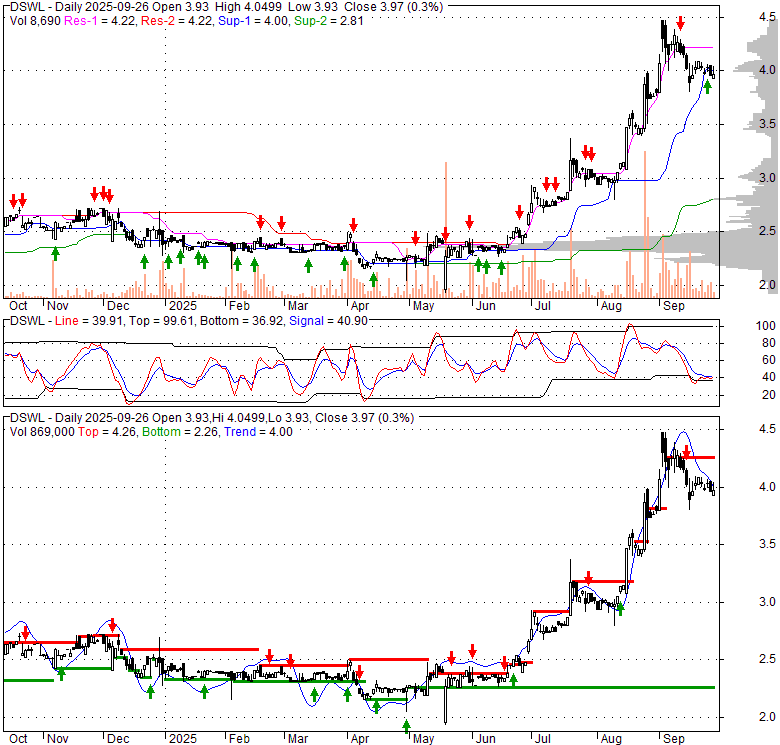Viewport: 780px width, 745px height.
Task: Click the 3.5 price label on bottom chart
Action: [768, 544]
